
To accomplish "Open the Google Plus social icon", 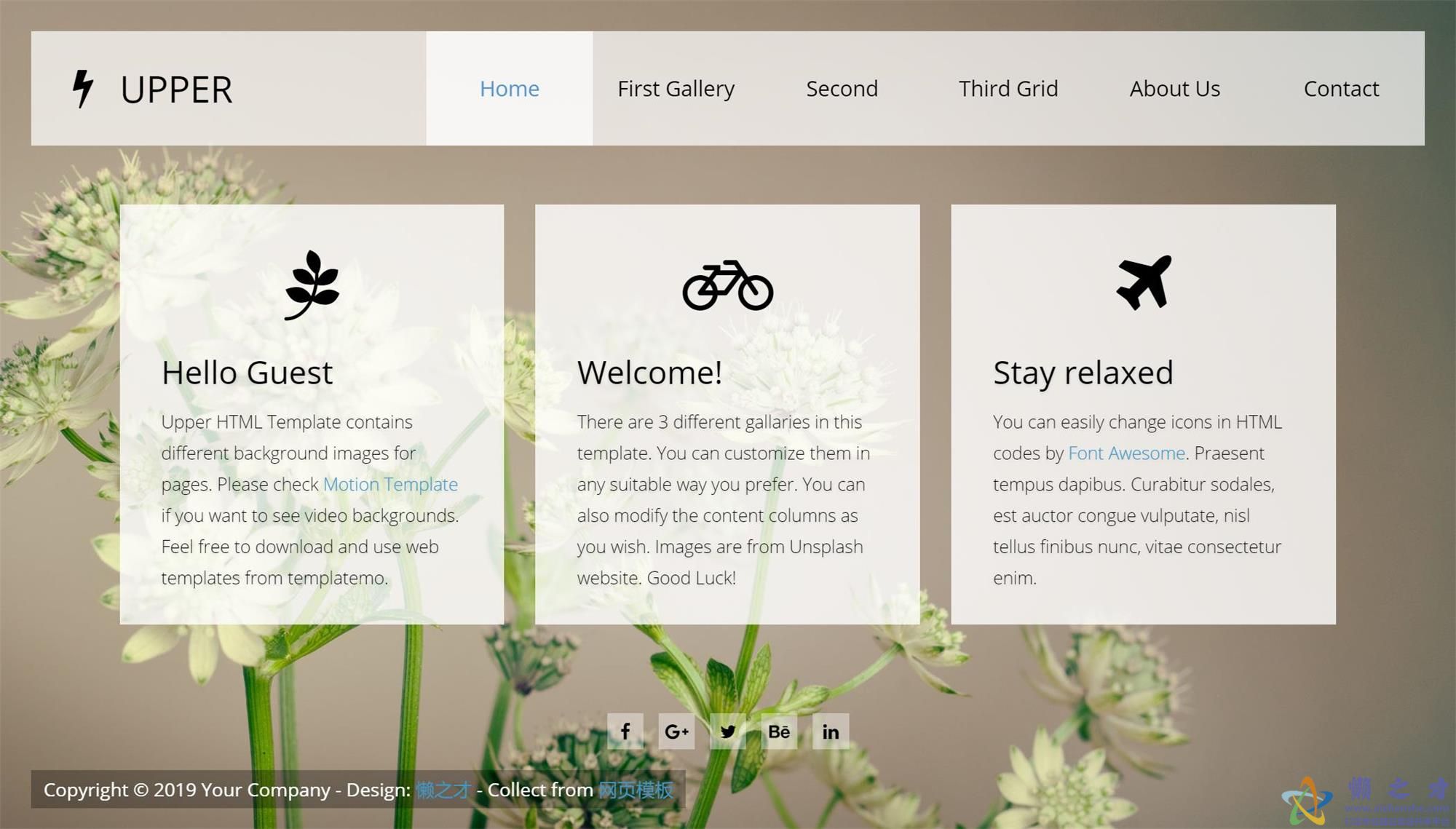I will (x=676, y=731).
